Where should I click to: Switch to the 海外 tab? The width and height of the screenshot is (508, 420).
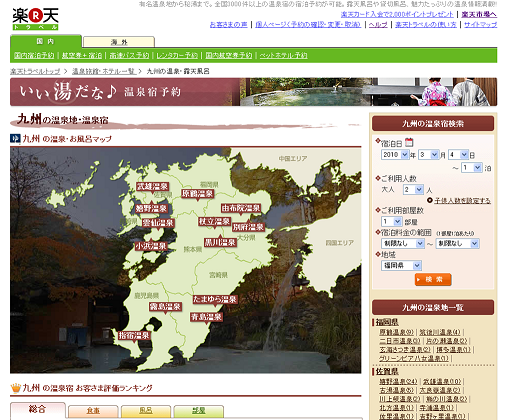pyautogui.click(x=119, y=42)
